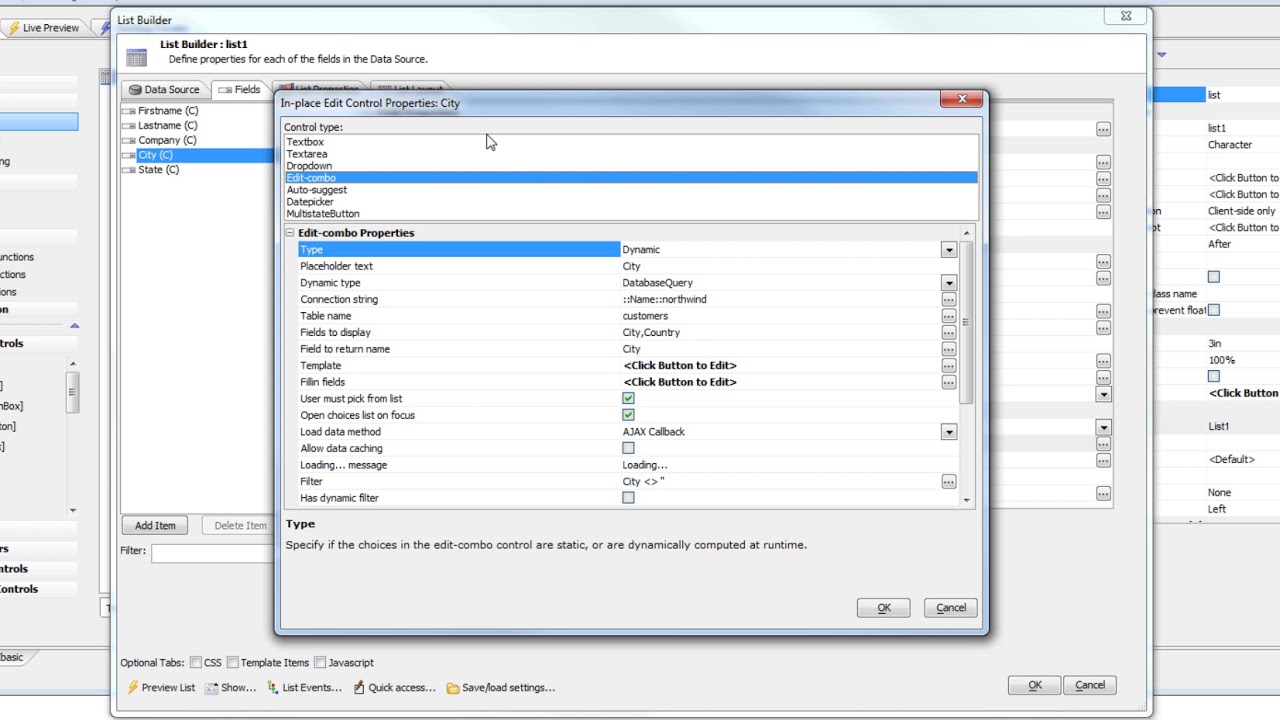Click OK in the List Builder window

(x=1035, y=685)
